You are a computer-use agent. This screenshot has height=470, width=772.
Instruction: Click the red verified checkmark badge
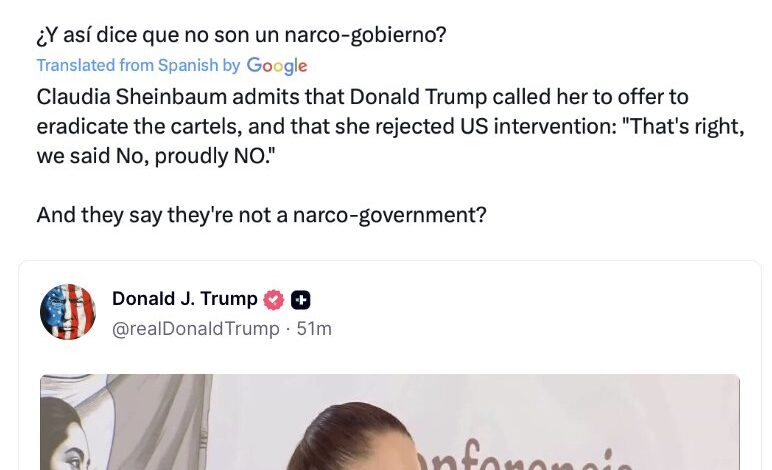click(274, 300)
